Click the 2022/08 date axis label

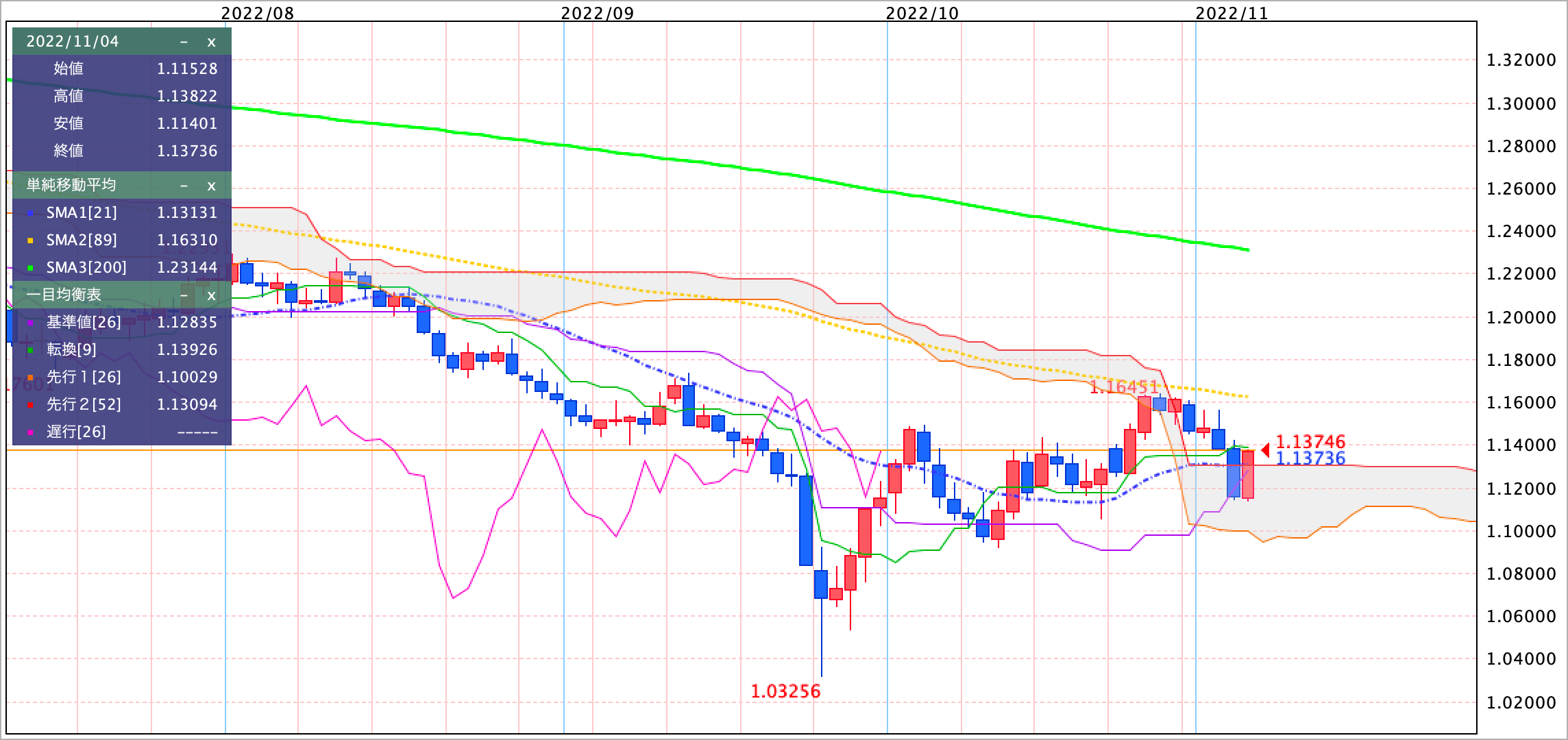point(258,13)
